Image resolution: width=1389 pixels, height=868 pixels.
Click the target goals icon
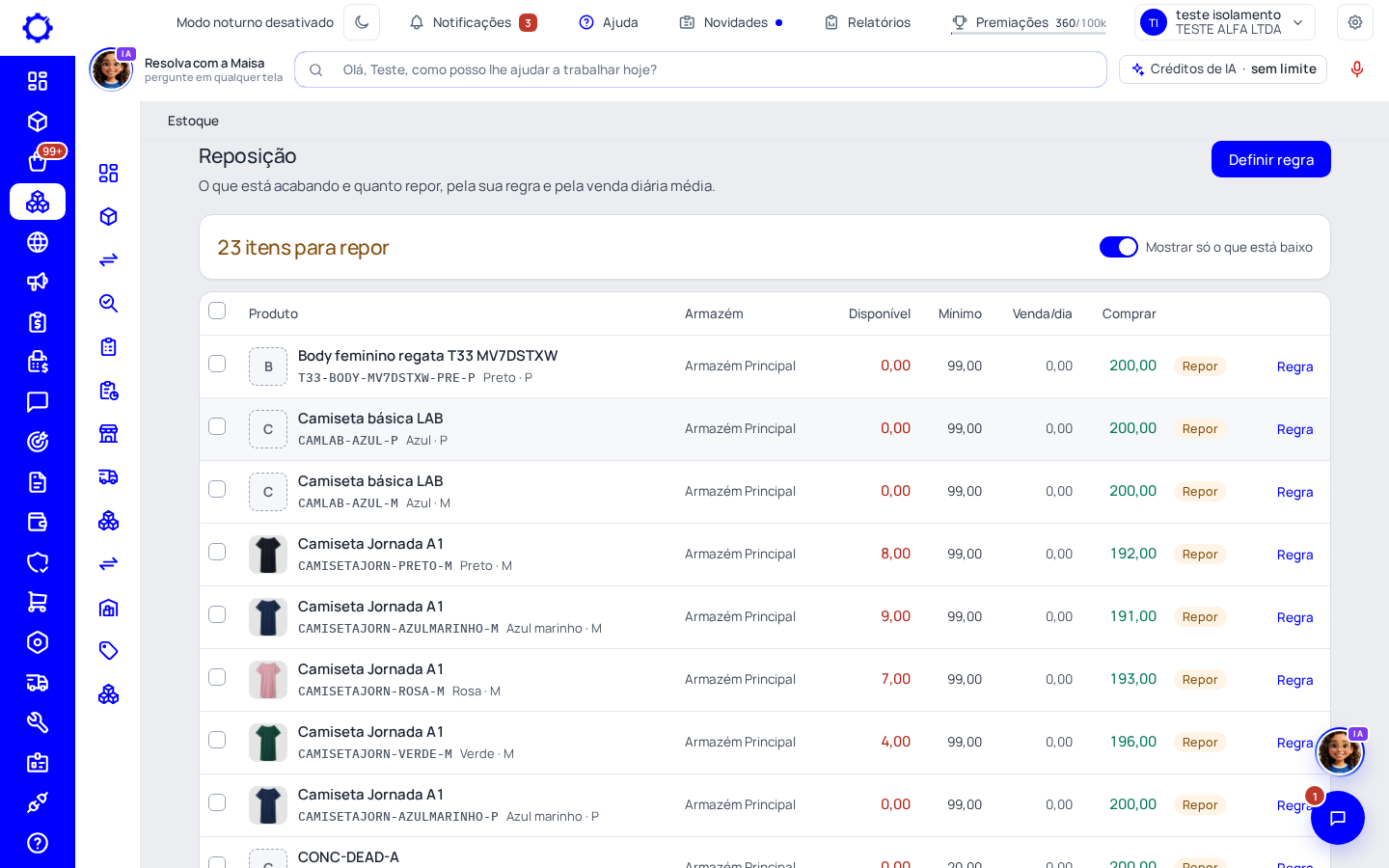38,442
